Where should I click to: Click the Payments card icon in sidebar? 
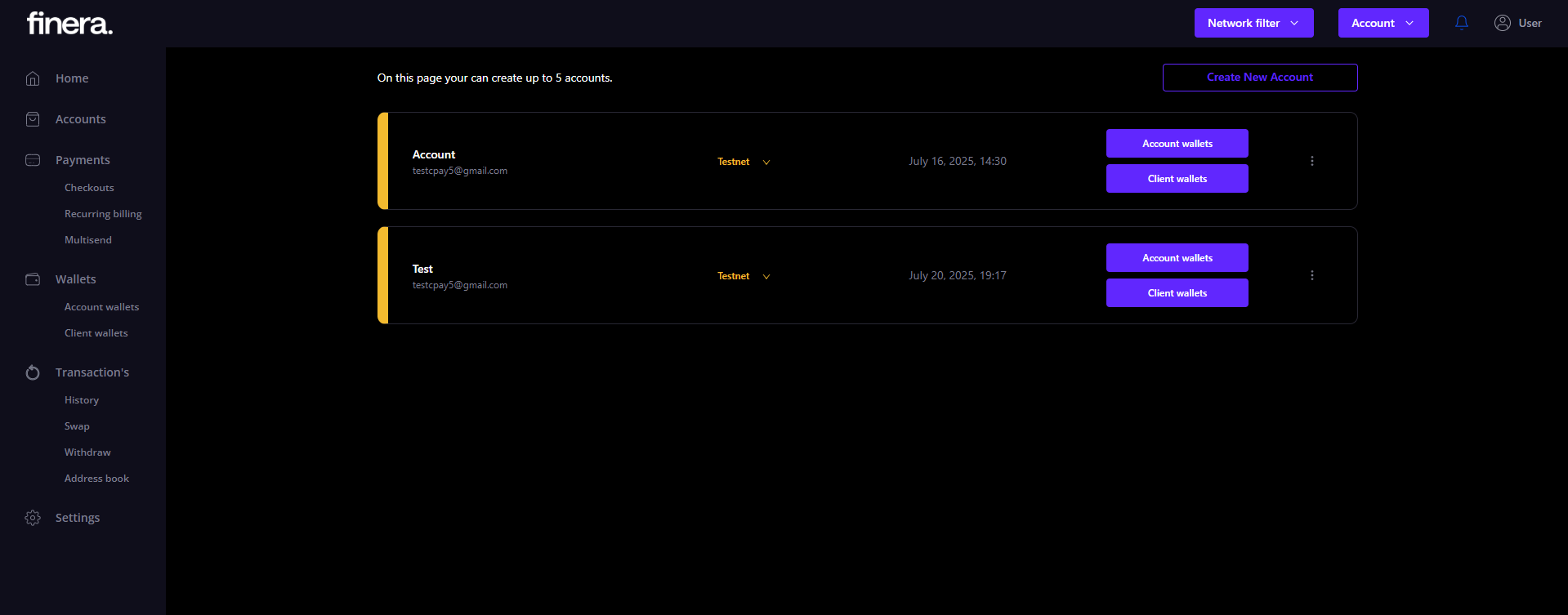coord(33,160)
